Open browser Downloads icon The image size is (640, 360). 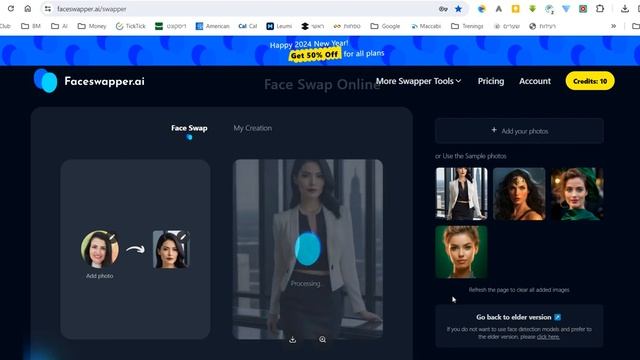(624, 9)
